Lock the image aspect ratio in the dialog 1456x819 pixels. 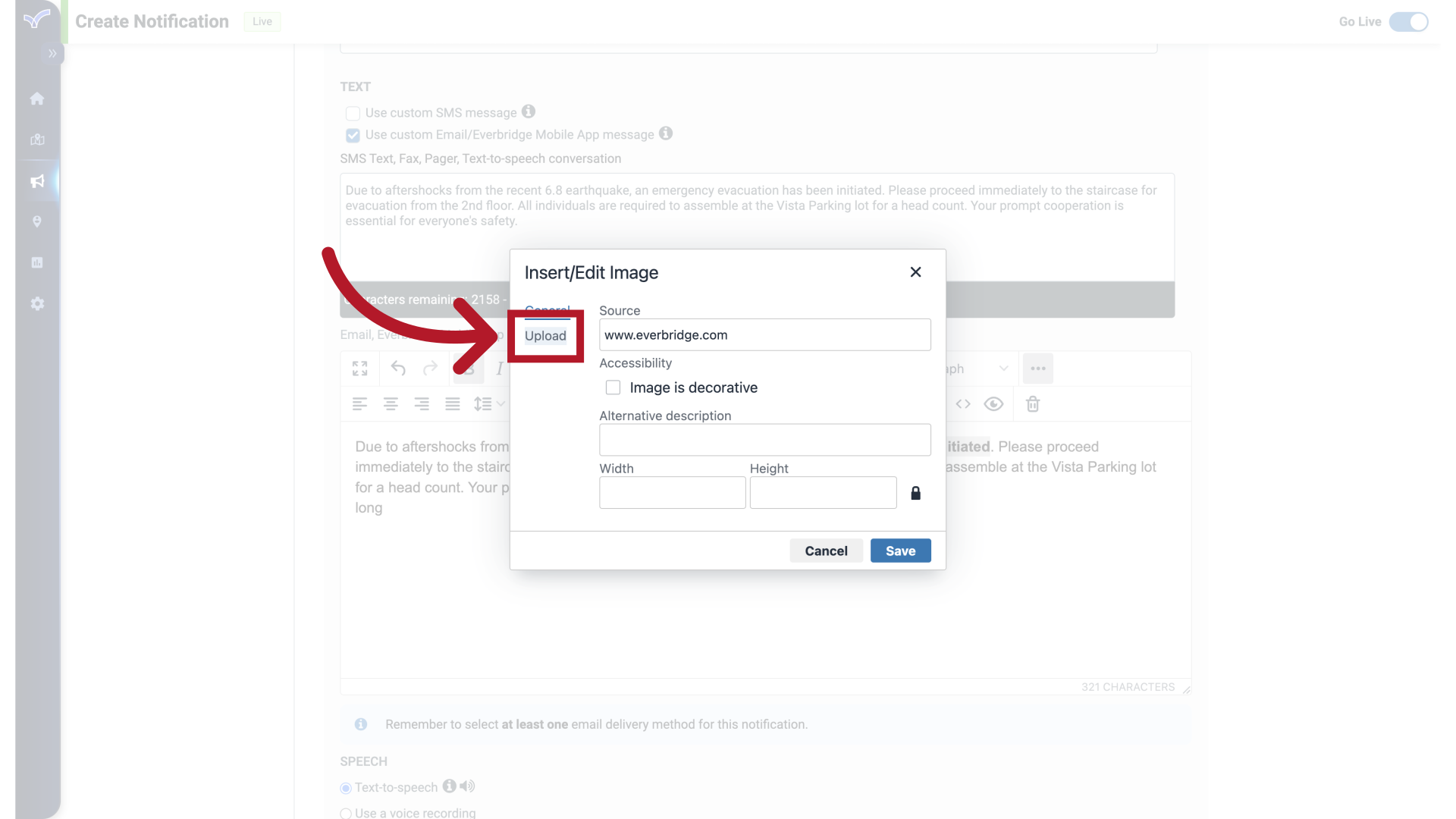pos(915,493)
